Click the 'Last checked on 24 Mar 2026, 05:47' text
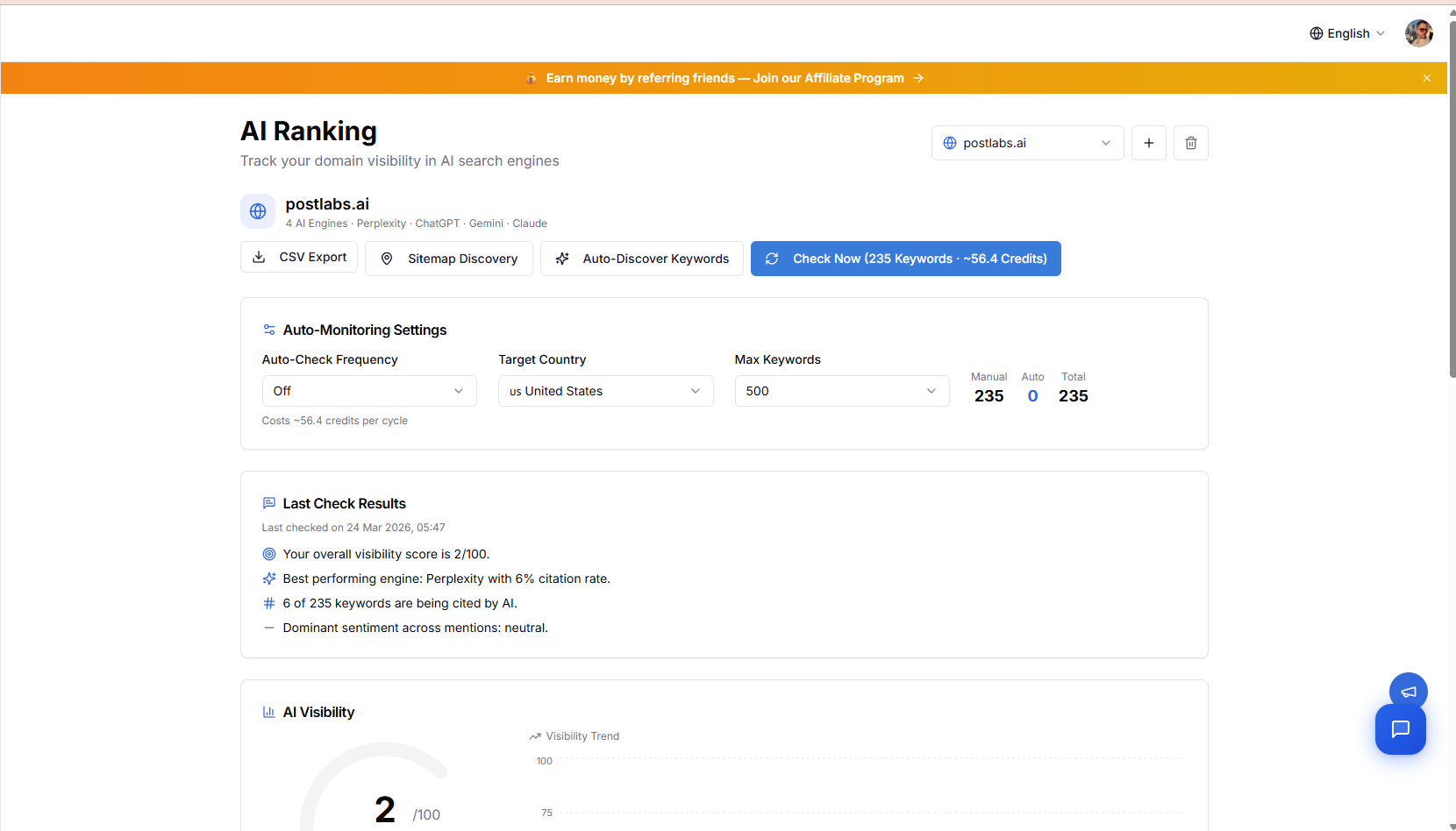The width and height of the screenshot is (1456, 831). (353, 528)
